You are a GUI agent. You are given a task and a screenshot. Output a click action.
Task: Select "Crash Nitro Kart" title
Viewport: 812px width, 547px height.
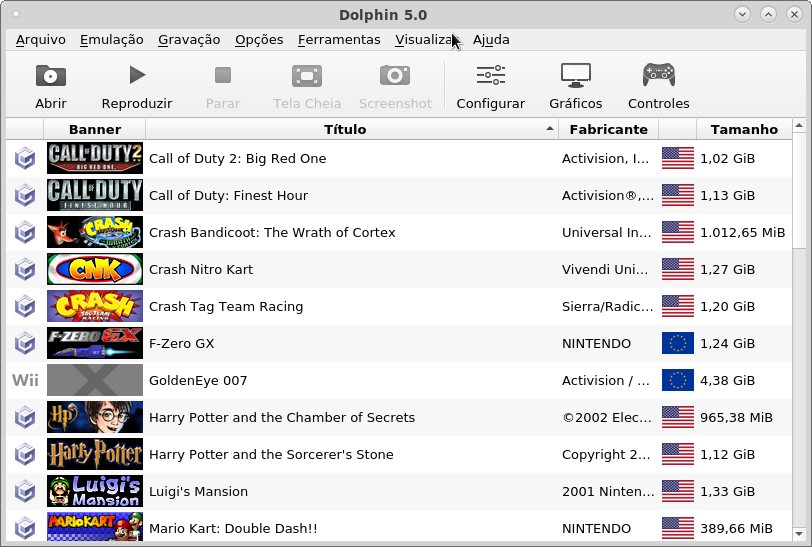[x=201, y=269]
